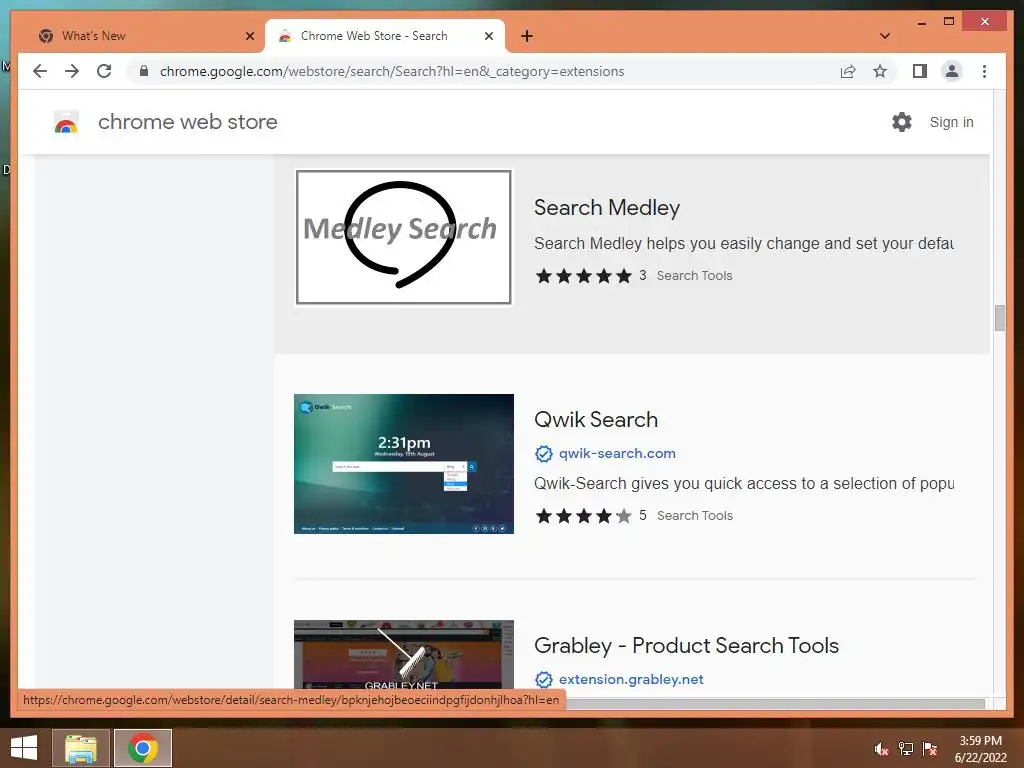
Task: Go back to the previous page
Action: pos(40,71)
